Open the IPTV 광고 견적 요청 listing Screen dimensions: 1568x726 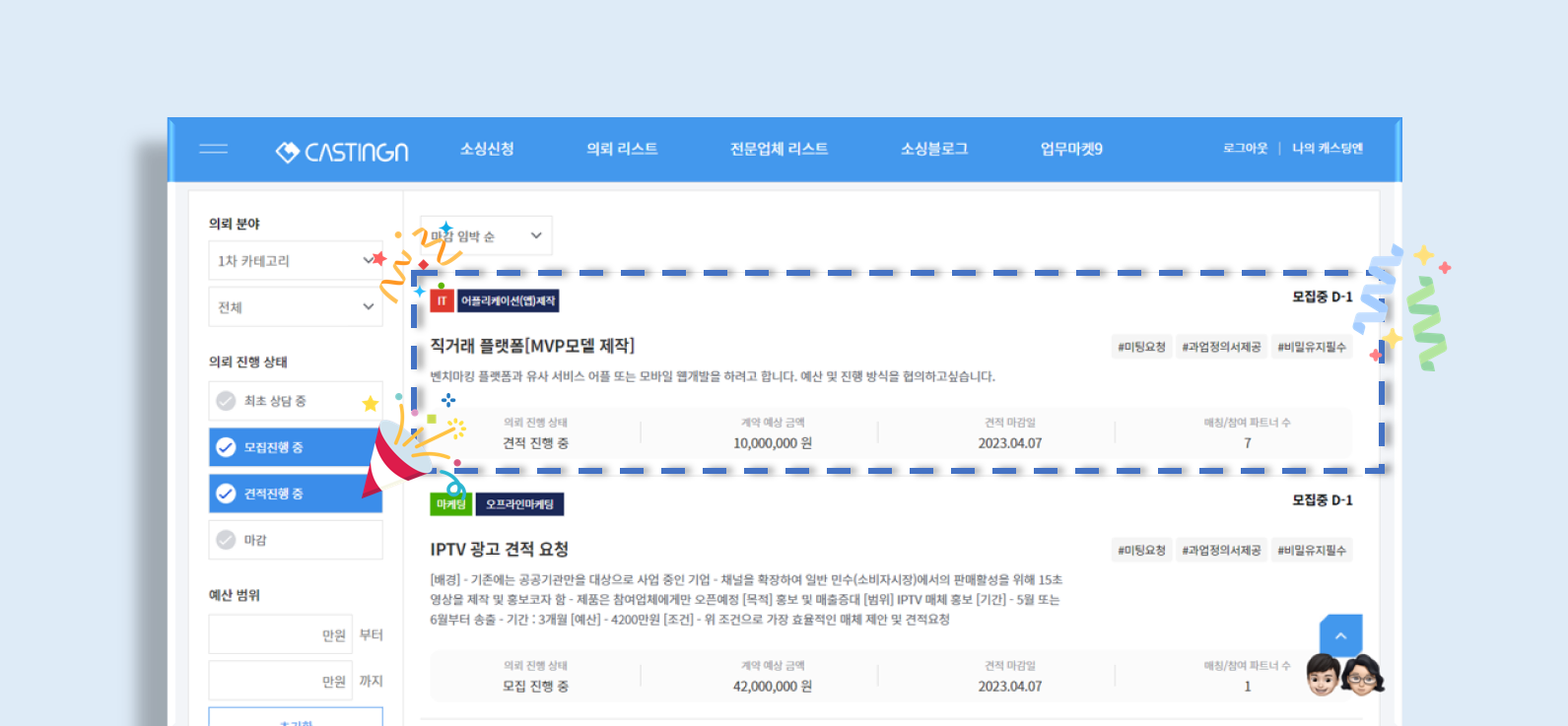pos(499,550)
